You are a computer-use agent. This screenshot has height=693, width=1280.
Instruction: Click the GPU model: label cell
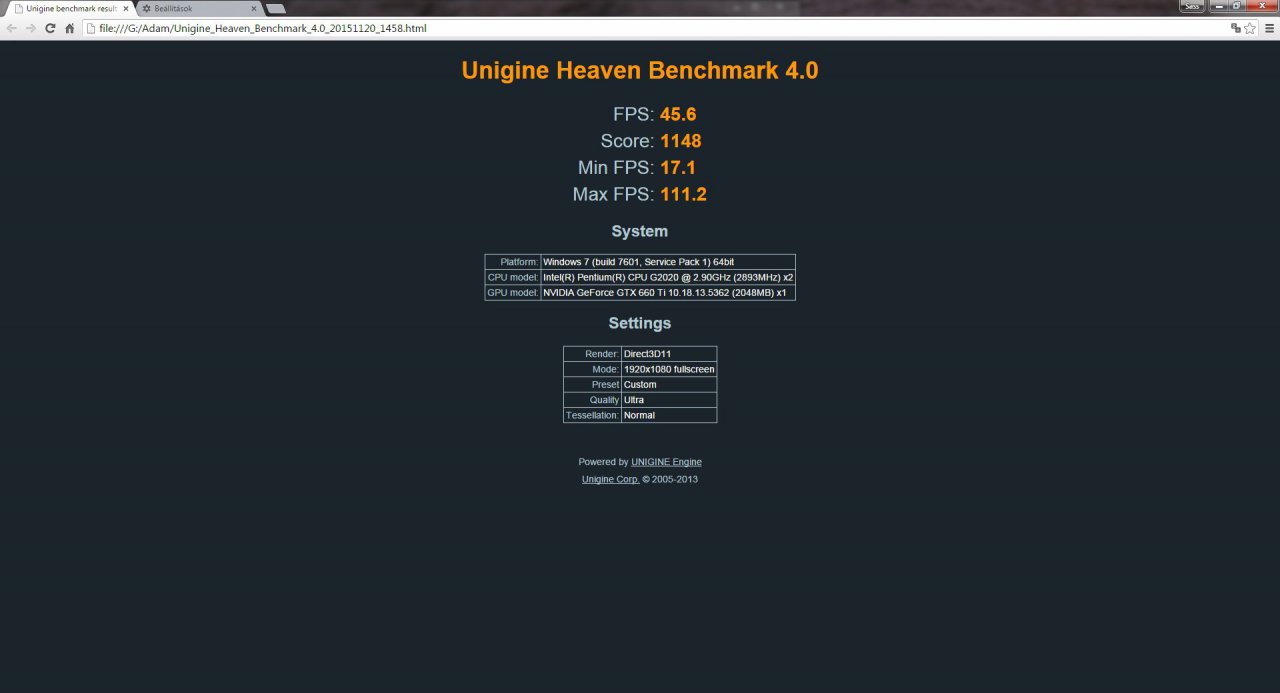[513, 293]
